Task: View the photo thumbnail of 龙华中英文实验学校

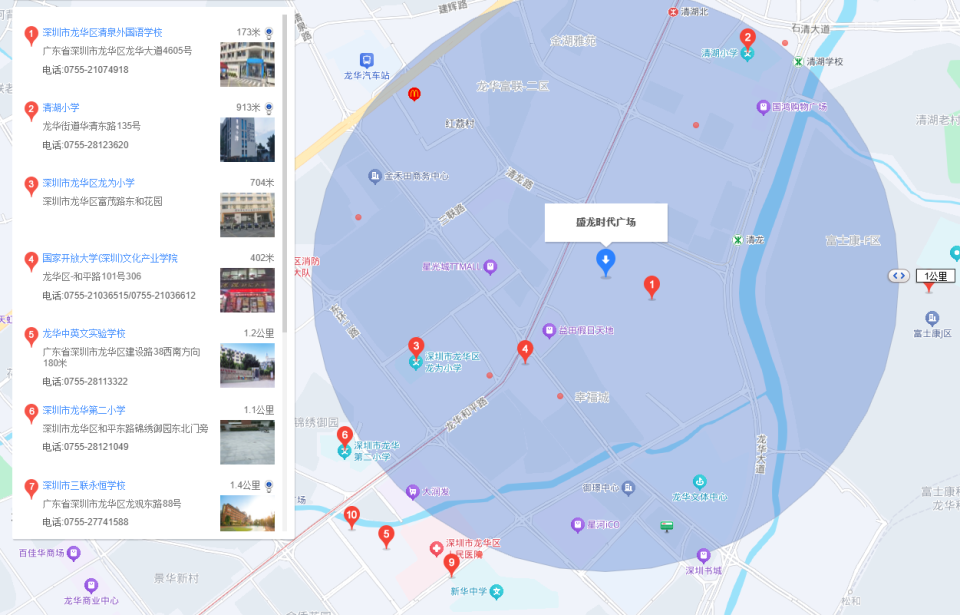Action: [x=247, y=366]
